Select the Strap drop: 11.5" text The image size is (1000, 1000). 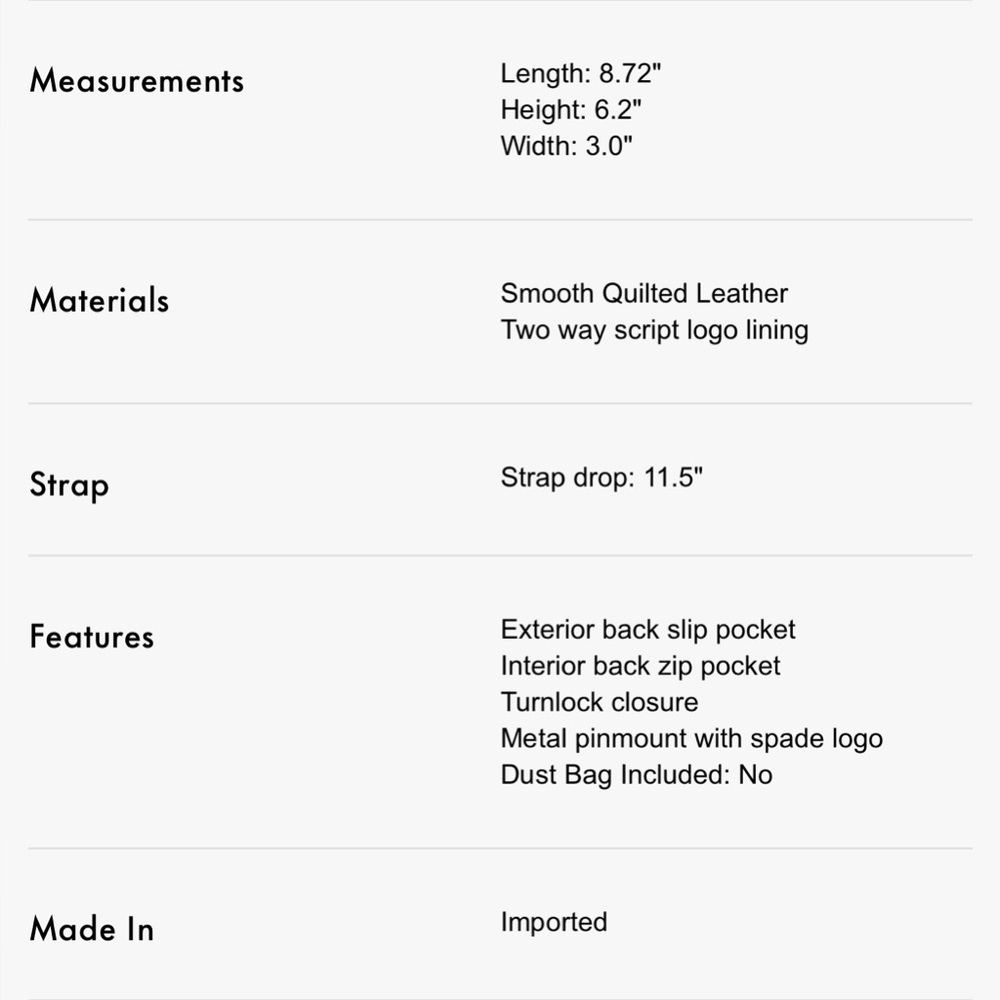point(602,478)
